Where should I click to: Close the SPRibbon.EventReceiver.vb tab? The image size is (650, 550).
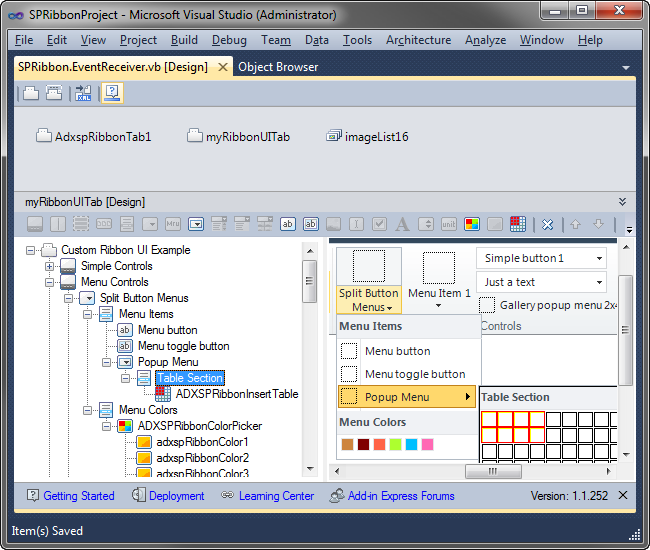tap(223, 67)
